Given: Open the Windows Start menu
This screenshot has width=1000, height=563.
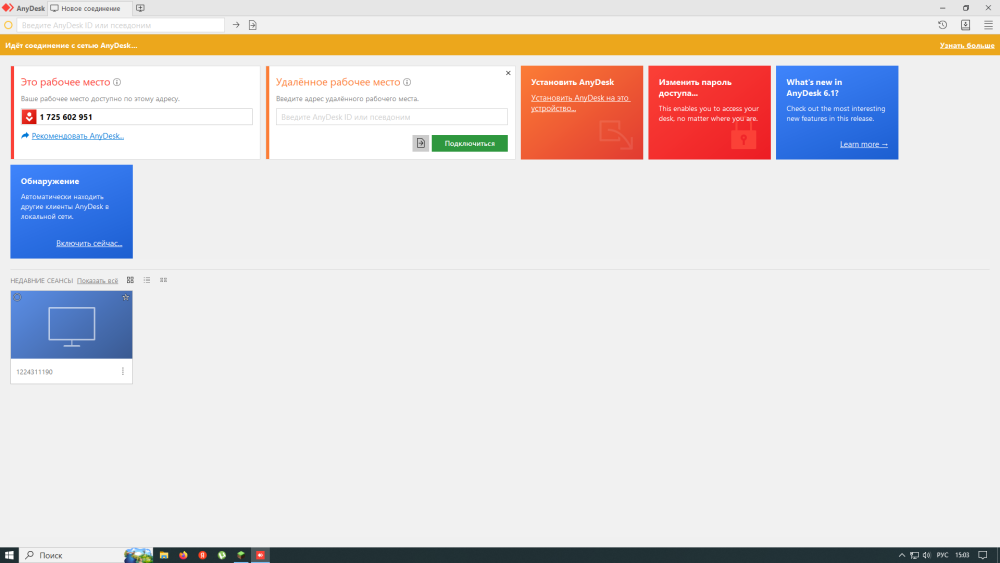Looking at the screenshot, I should 9,555.
